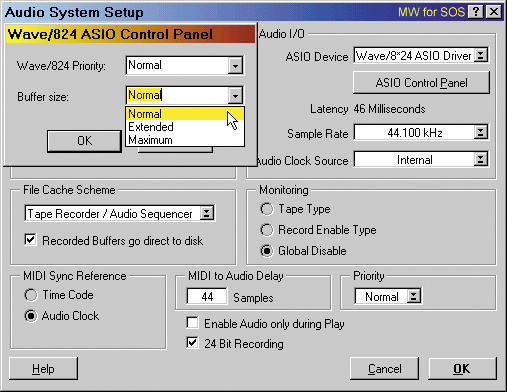Toggle Enable Audio only during Play
507x392 pixels.
click(x=193, y=323)
